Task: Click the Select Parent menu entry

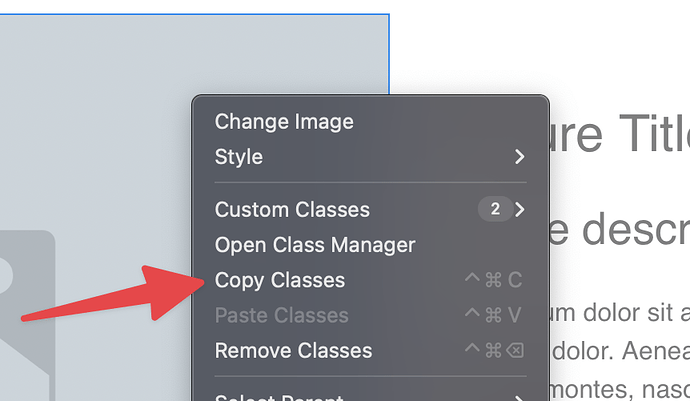Action: tap(280, 396)
